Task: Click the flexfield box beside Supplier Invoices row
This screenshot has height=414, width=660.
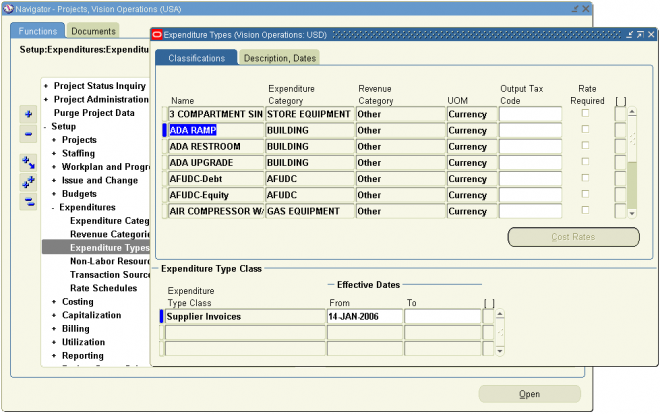Action: [x=488, y=316]
